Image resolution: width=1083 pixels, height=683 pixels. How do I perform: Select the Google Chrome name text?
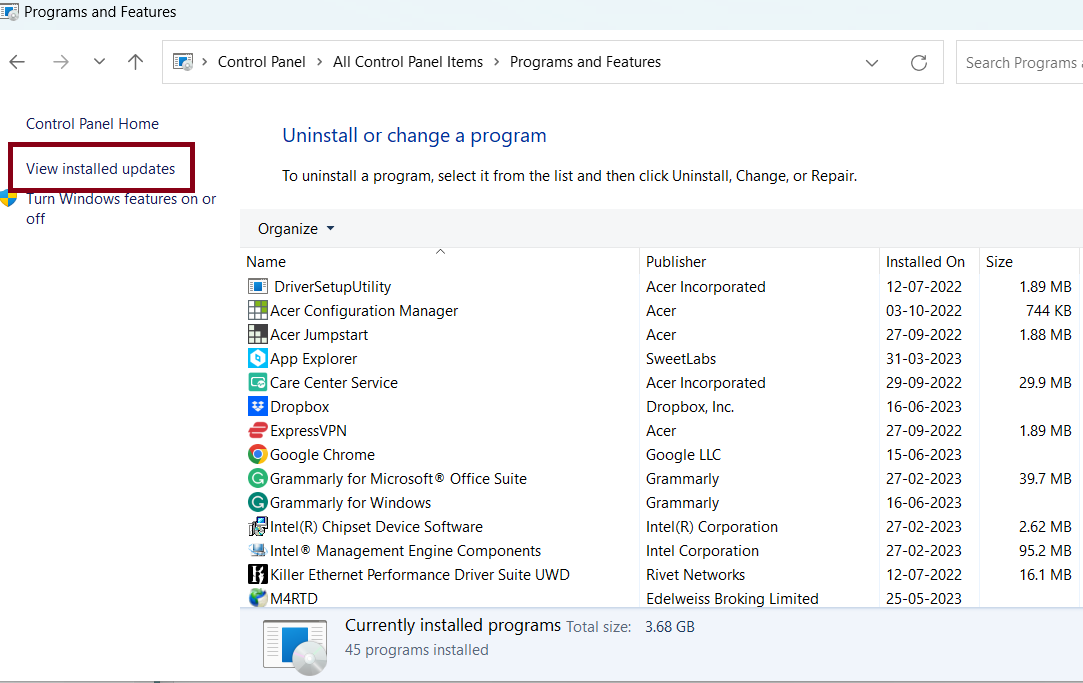[x=323, y=454]
